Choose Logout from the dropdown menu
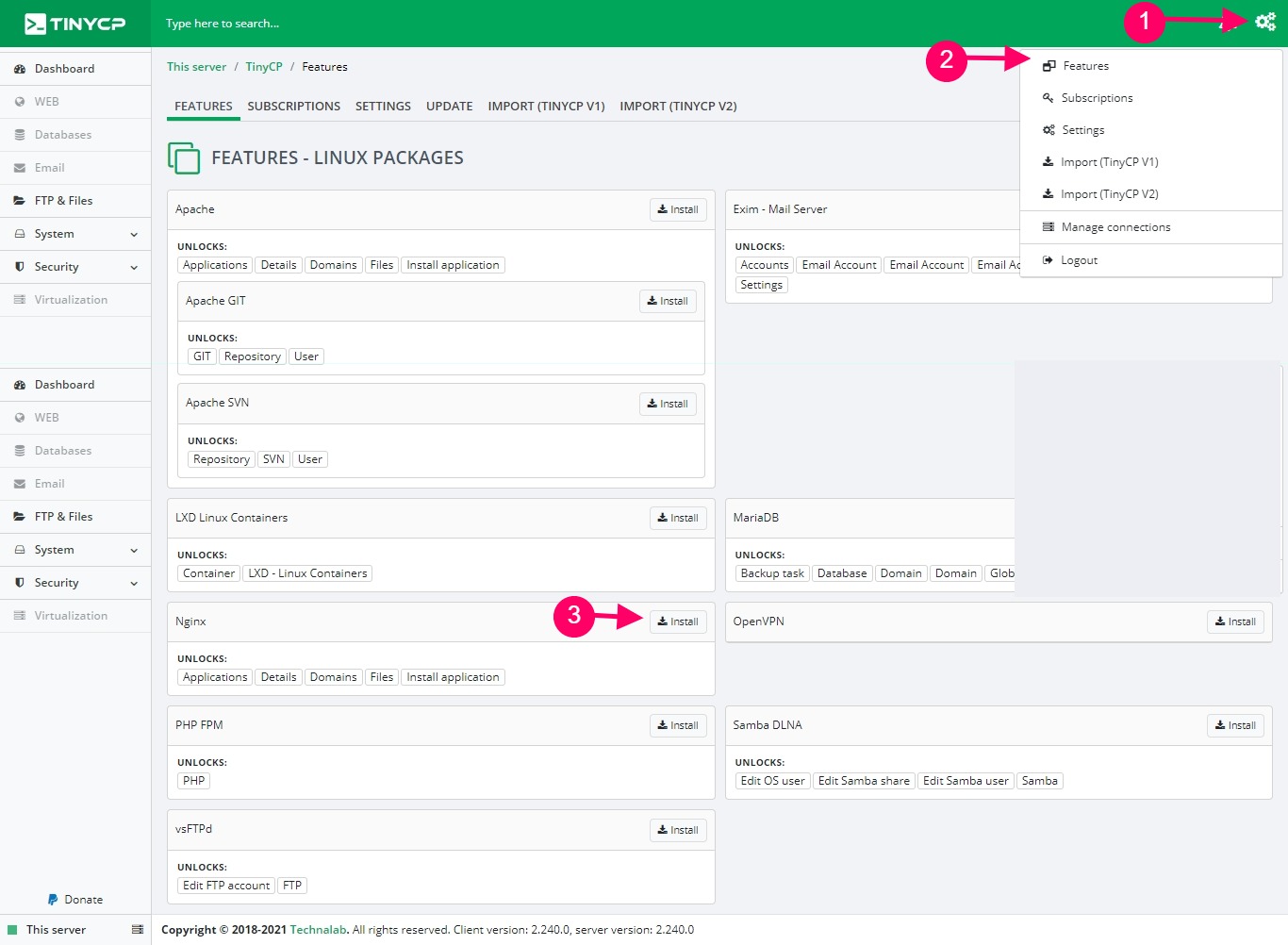This screenshot has height=945, width=1288. (x=1077, y=259)
